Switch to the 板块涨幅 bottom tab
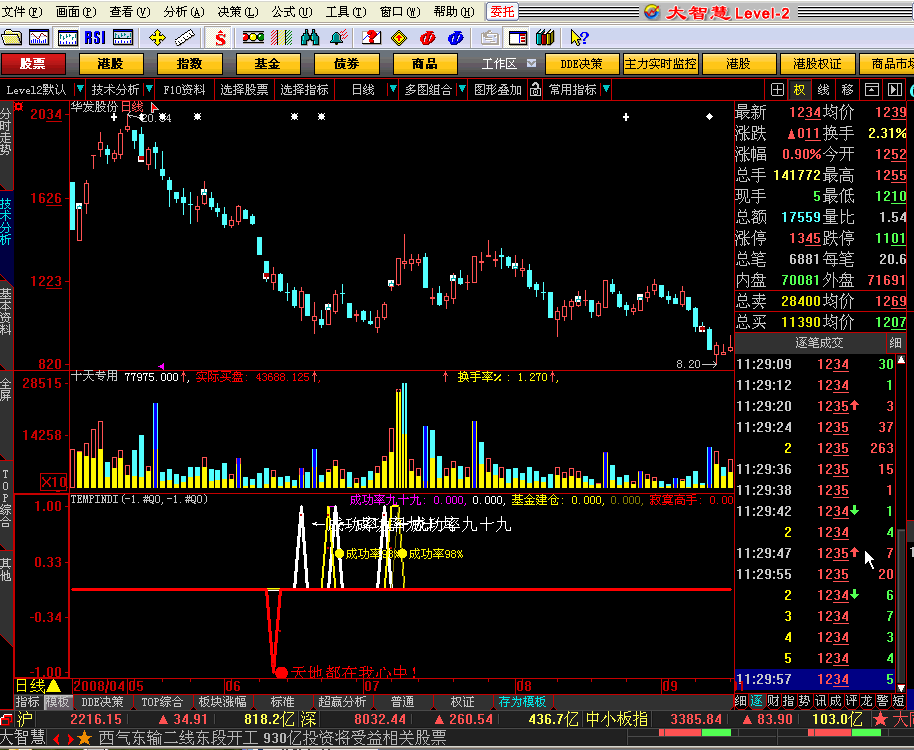 (223, 702)
